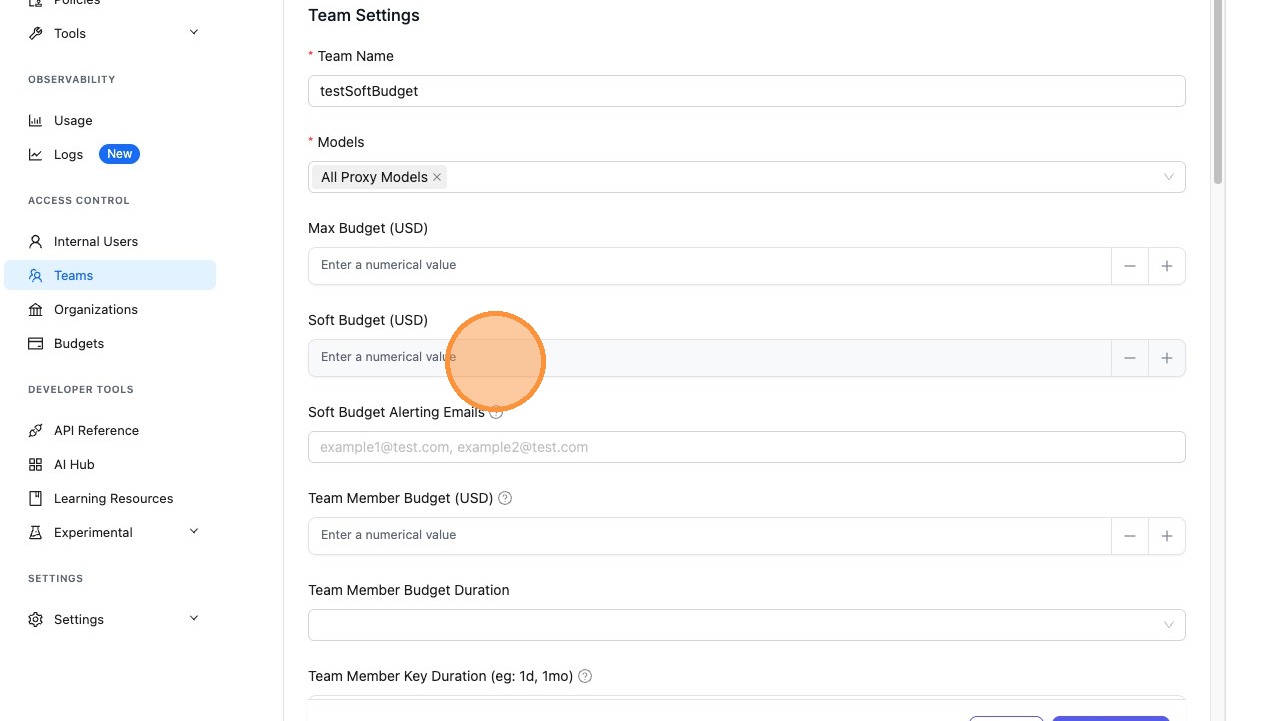Open the Team Member Budget Duration dropdown
This screenshot has width=1288, height=721.
[x=746, y=625]
